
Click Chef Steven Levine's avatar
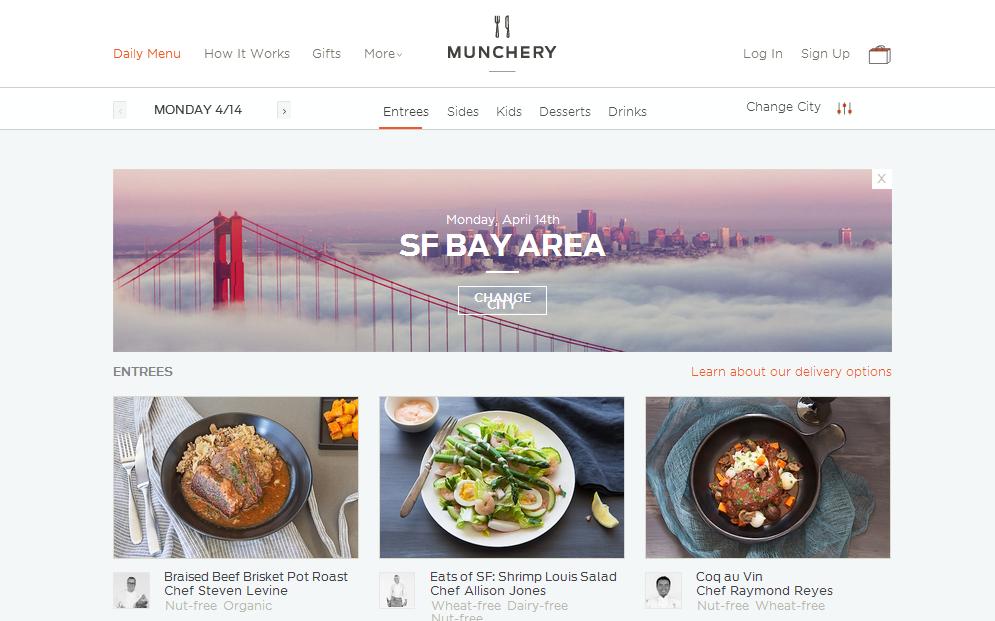coord(131,591)
